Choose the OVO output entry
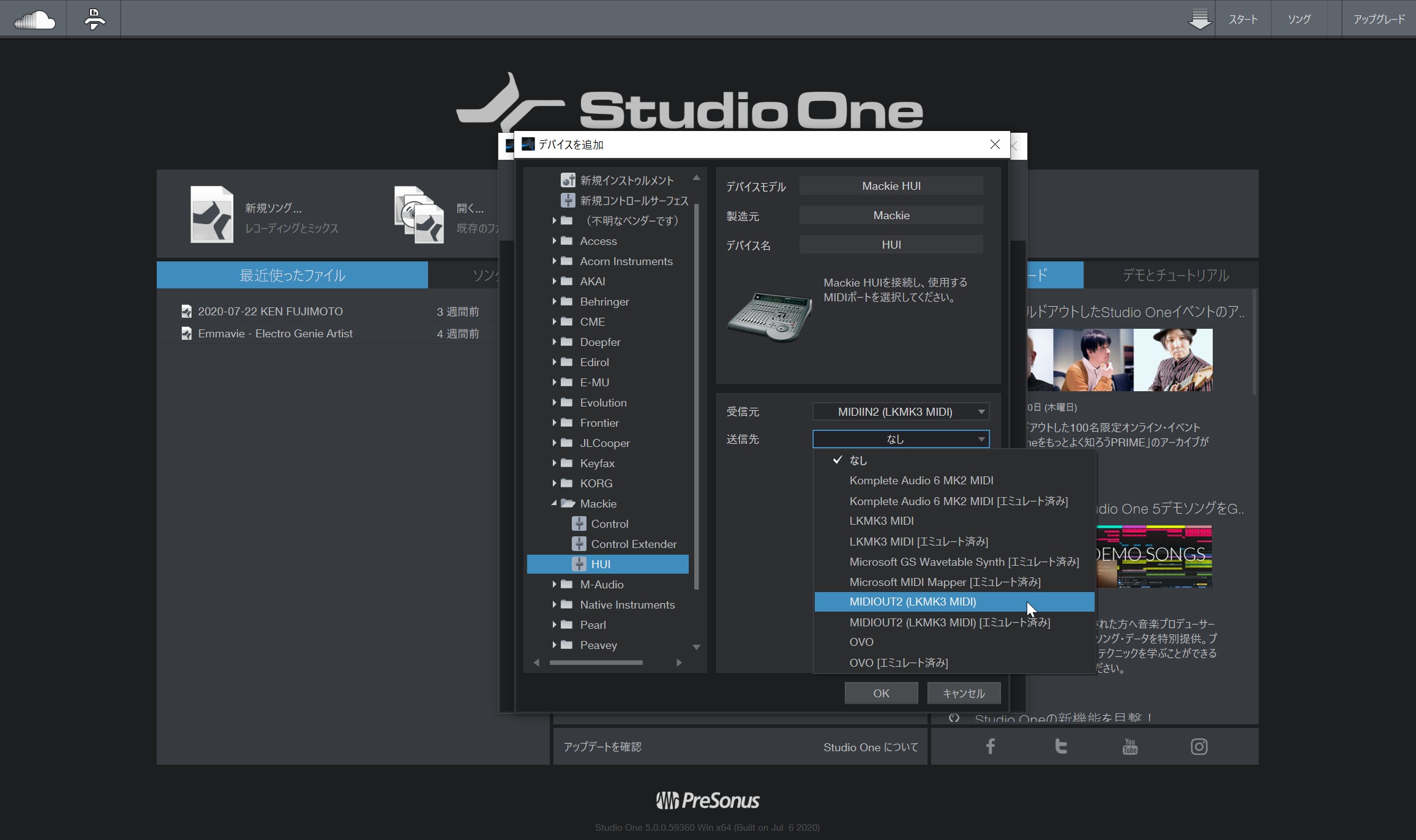 pyautogui.click(x=954, y=642)
